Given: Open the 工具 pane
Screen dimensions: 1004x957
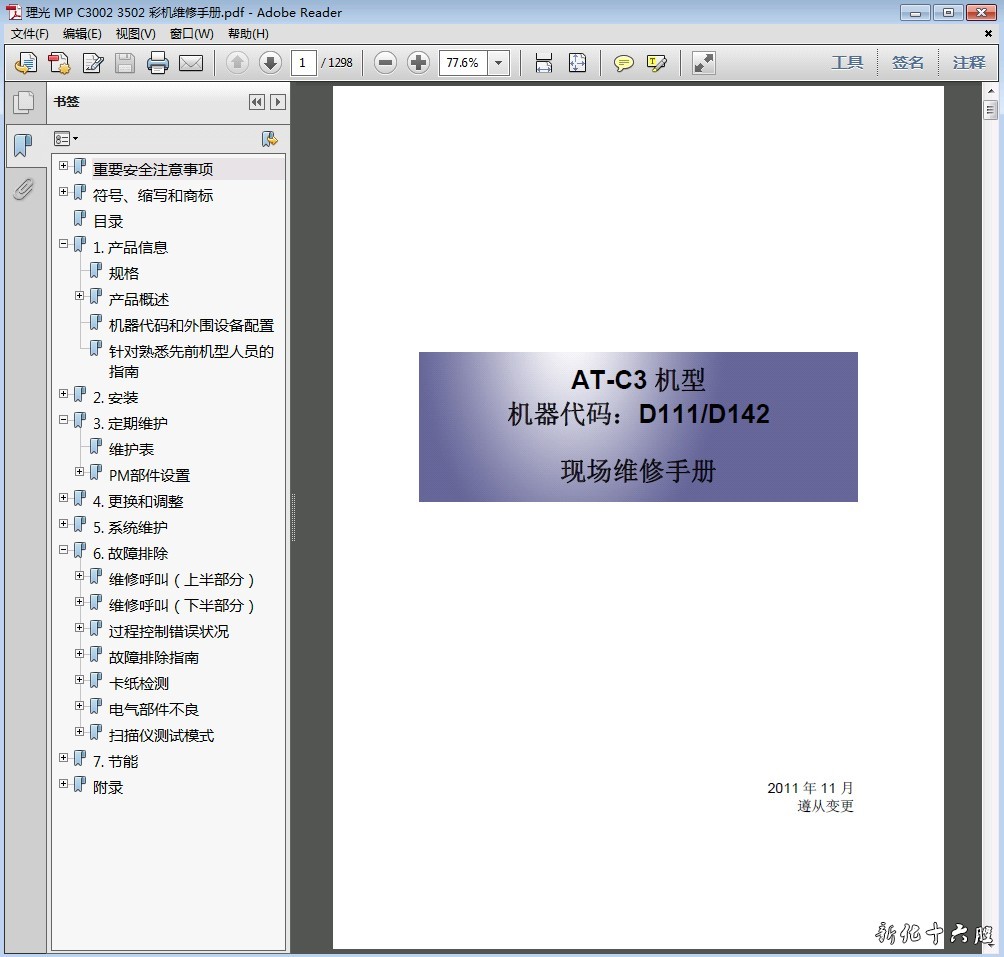Looking at the screenshot, I should coord(847,62).
